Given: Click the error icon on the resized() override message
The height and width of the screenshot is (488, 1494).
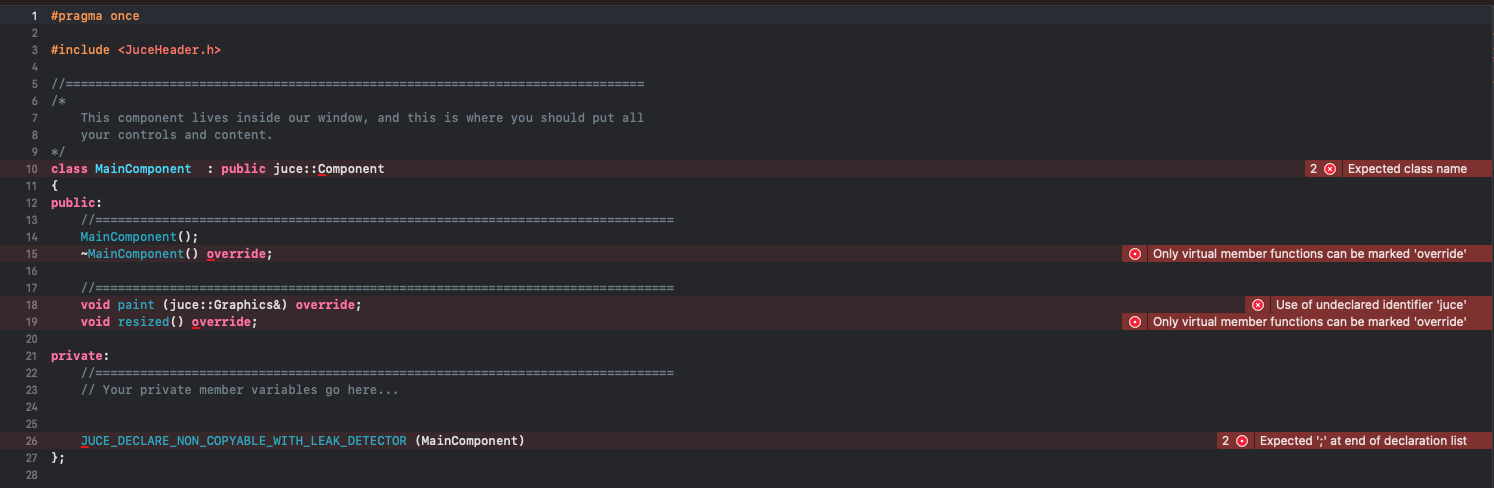Looking at the screenshot, I should pyautogui.click(x=1135, y=322).
